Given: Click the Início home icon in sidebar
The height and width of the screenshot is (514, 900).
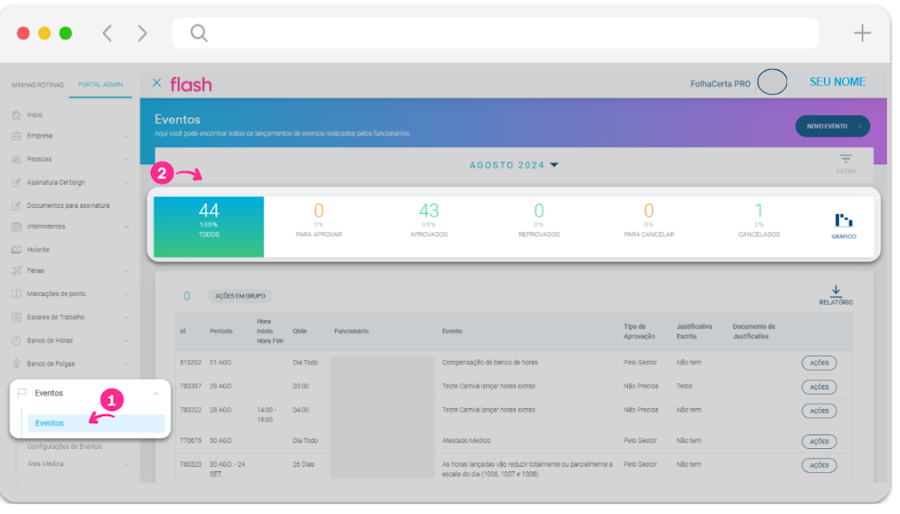Looking at the screenshot, I should [16, 115].
